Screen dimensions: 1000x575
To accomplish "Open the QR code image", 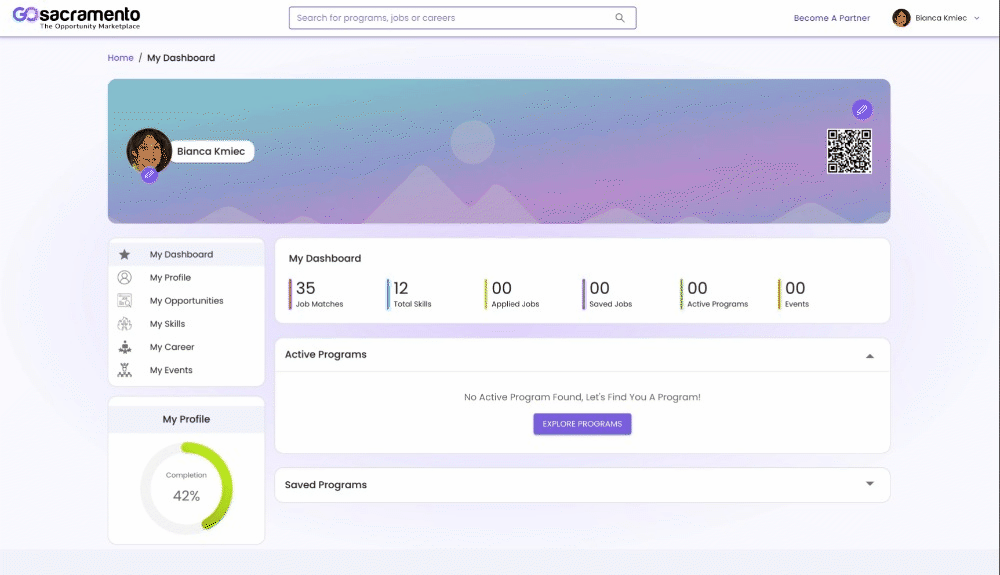I will click(849, 151).
